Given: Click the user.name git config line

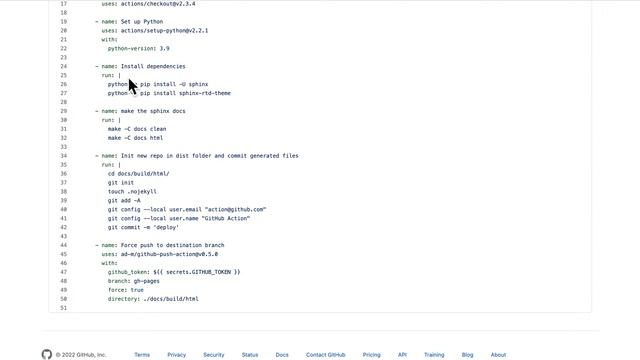Looking at the screenshot, I should 179,219.
